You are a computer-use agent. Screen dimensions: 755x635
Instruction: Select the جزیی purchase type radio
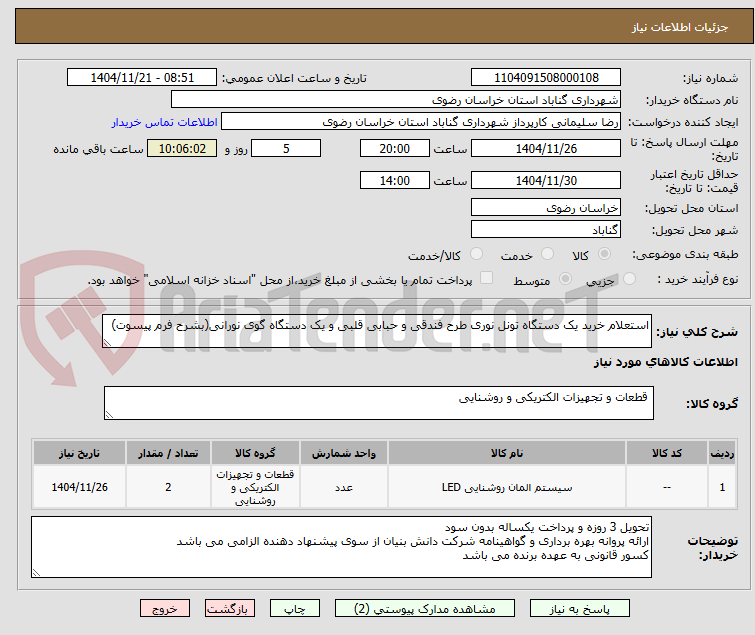[x=629, y=279]
